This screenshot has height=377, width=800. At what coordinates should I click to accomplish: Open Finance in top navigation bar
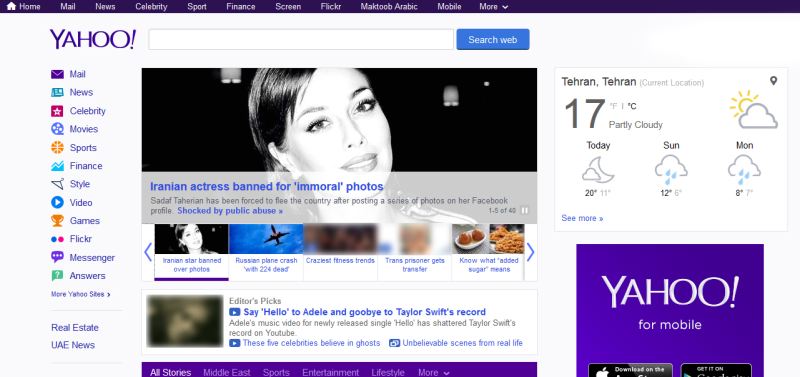241,7
